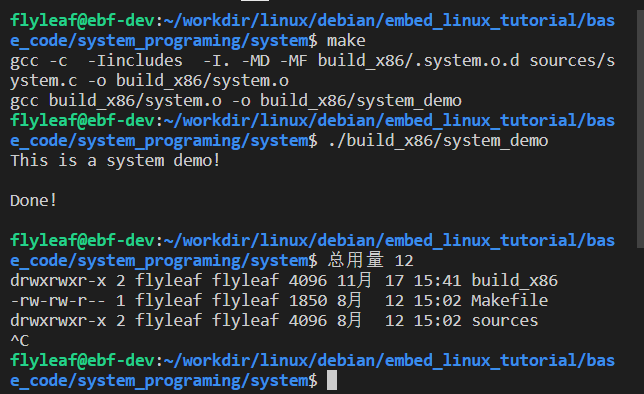Click the '15:41' timestamp in the listing

point(437,281)
